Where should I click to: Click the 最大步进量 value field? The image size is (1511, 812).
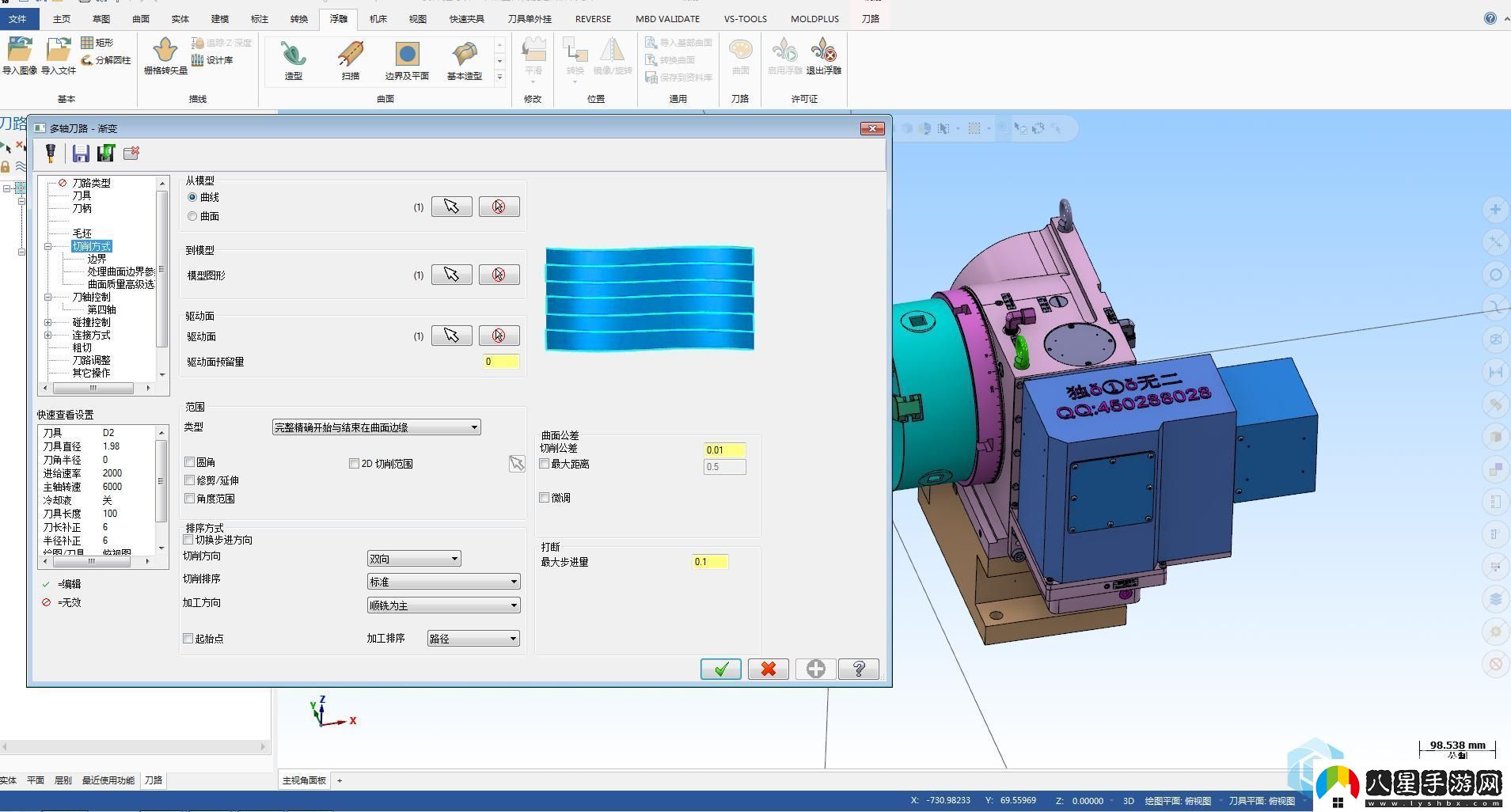point(710,562)
